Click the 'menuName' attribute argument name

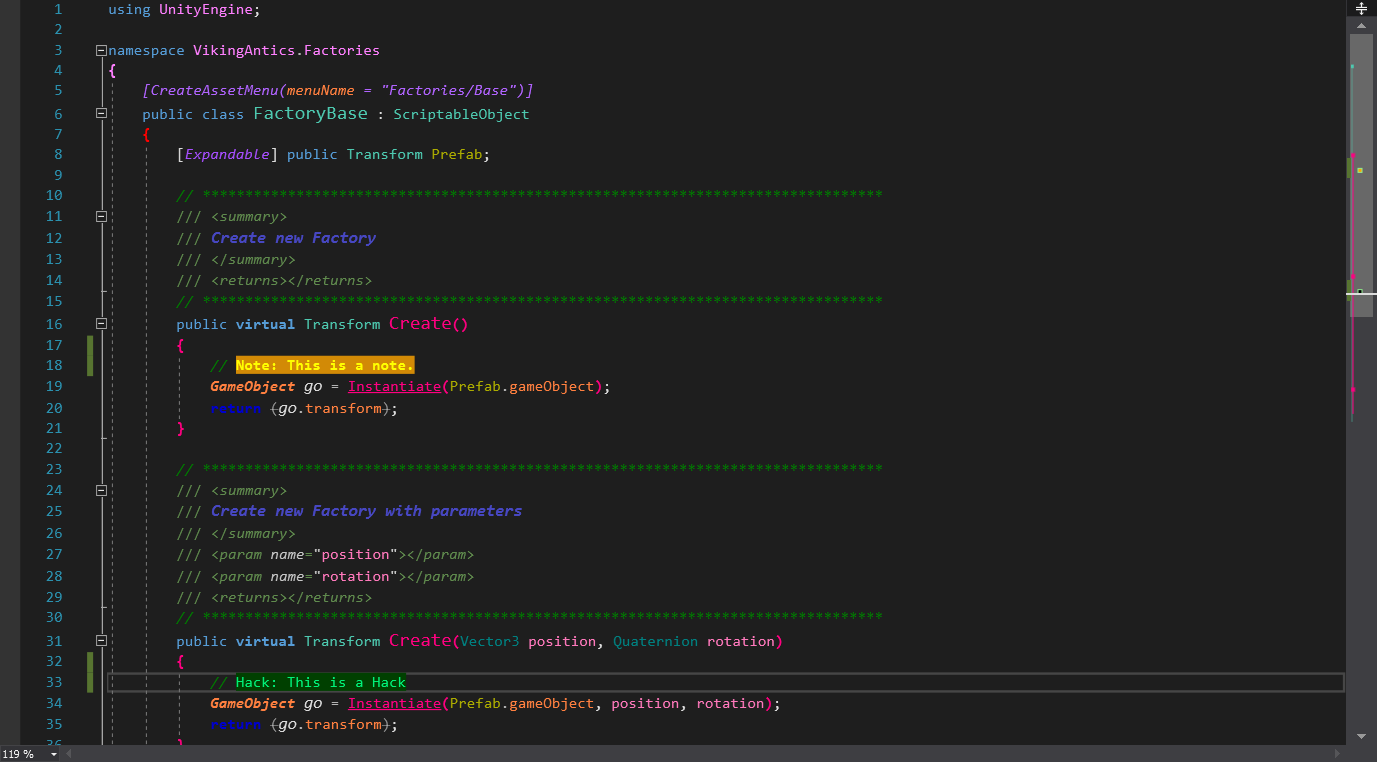coord(320,90)
